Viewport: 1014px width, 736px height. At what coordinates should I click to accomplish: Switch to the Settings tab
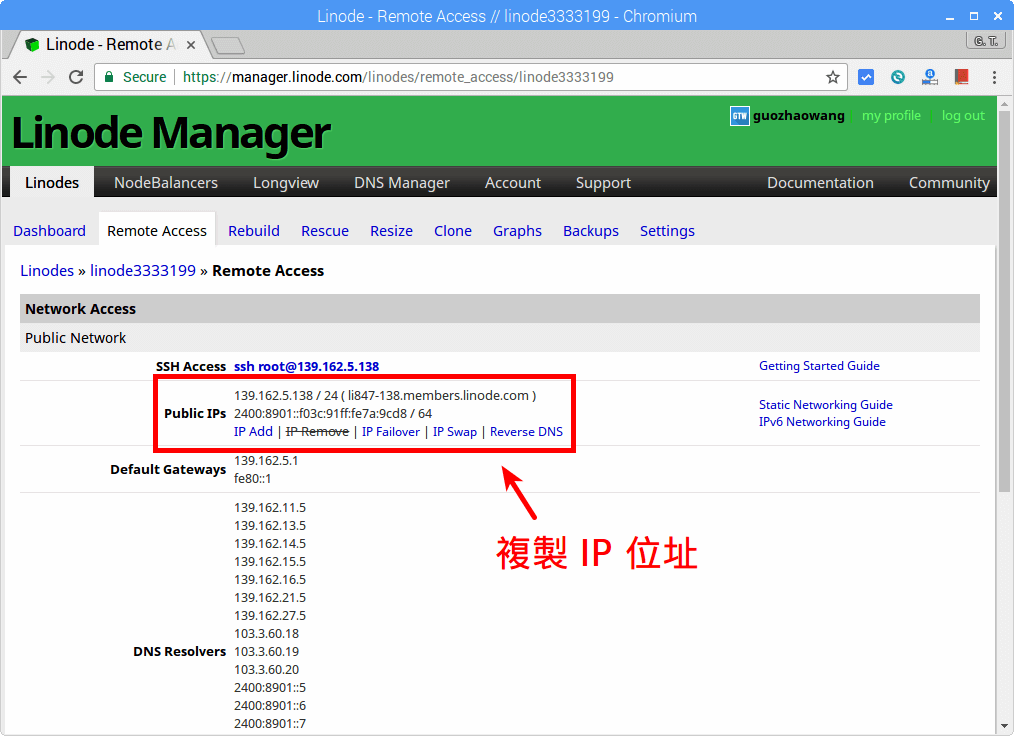(x=667, y=230)
